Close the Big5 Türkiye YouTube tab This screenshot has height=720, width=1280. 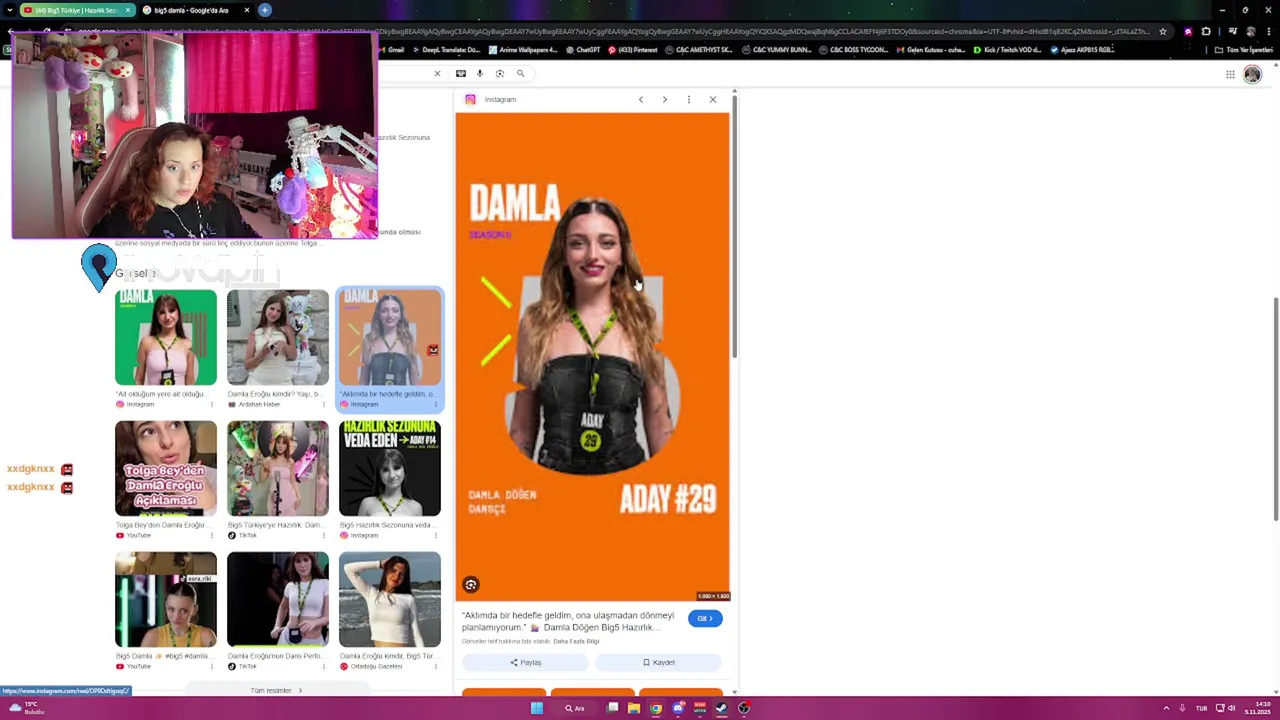click(127, 10)
